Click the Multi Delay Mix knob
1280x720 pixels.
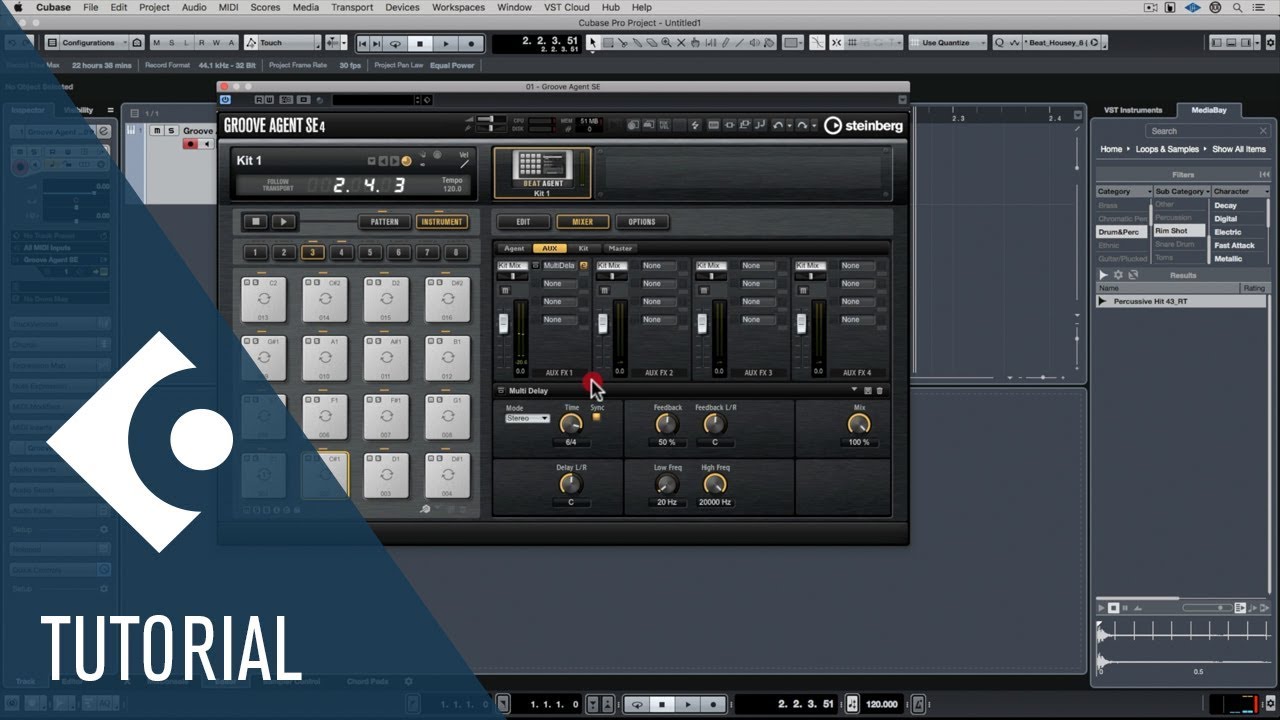coord(859,424)
